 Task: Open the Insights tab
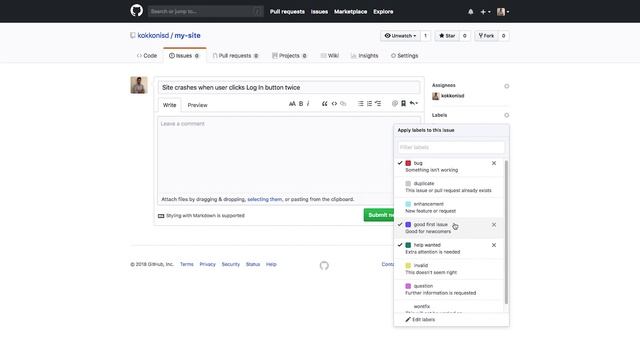tap(364, 56)
